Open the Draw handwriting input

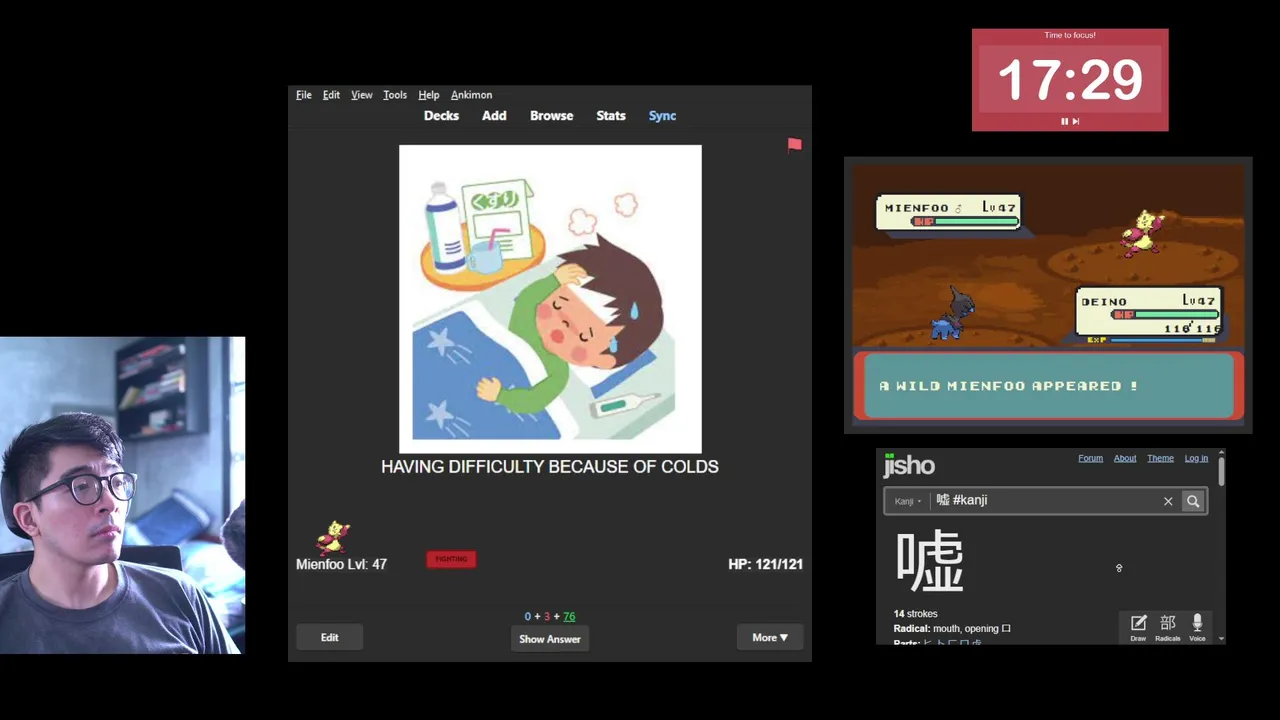click(x=1138, y=627)
